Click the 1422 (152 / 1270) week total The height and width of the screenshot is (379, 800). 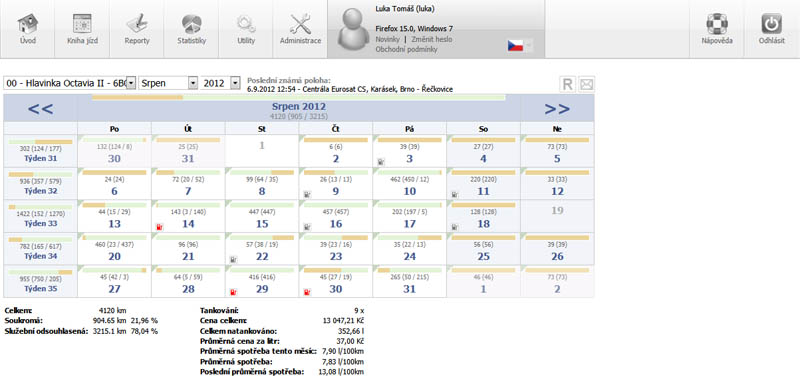pos(40,215)
